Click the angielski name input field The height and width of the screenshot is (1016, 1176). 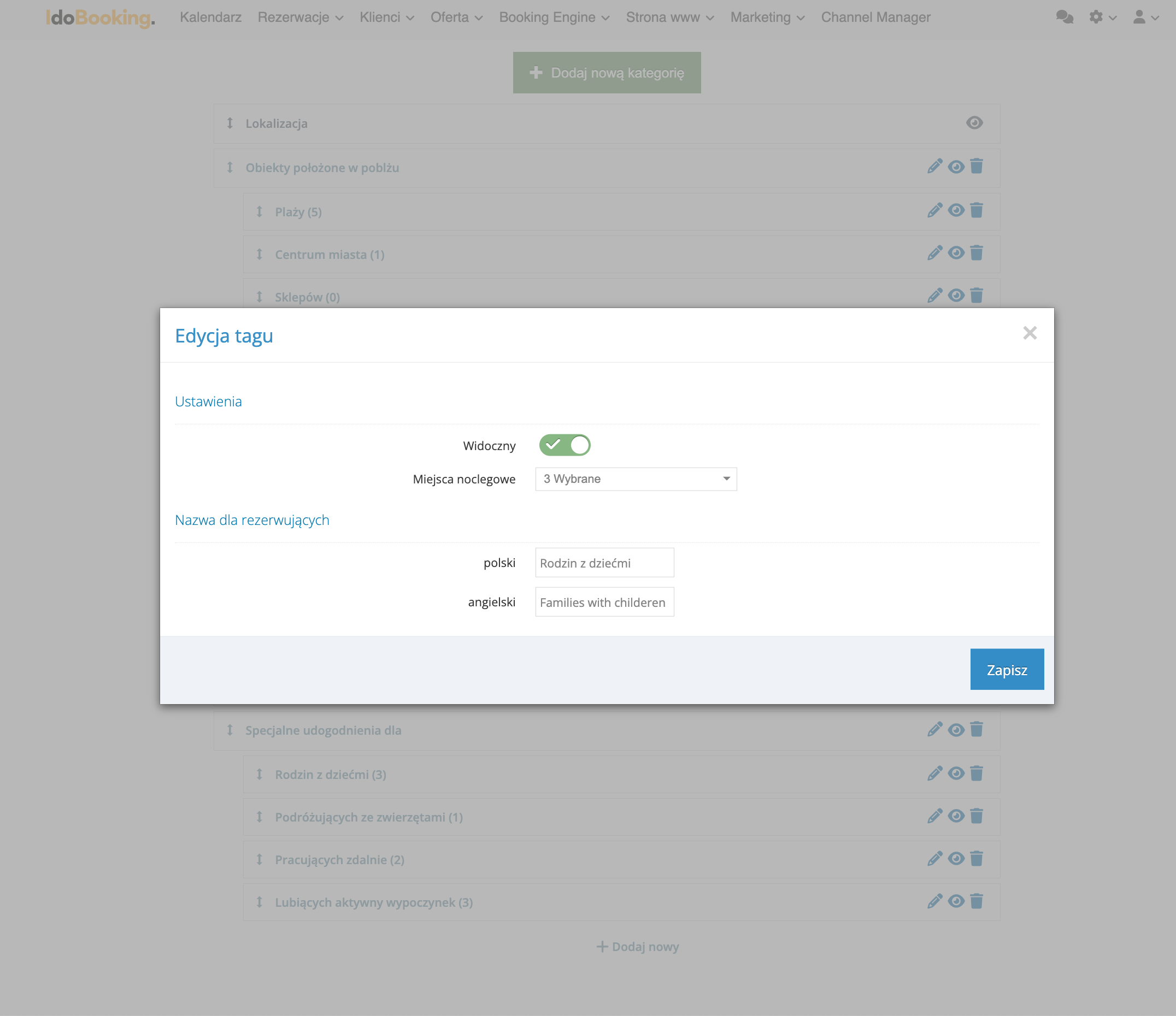(x=604, y=602)
